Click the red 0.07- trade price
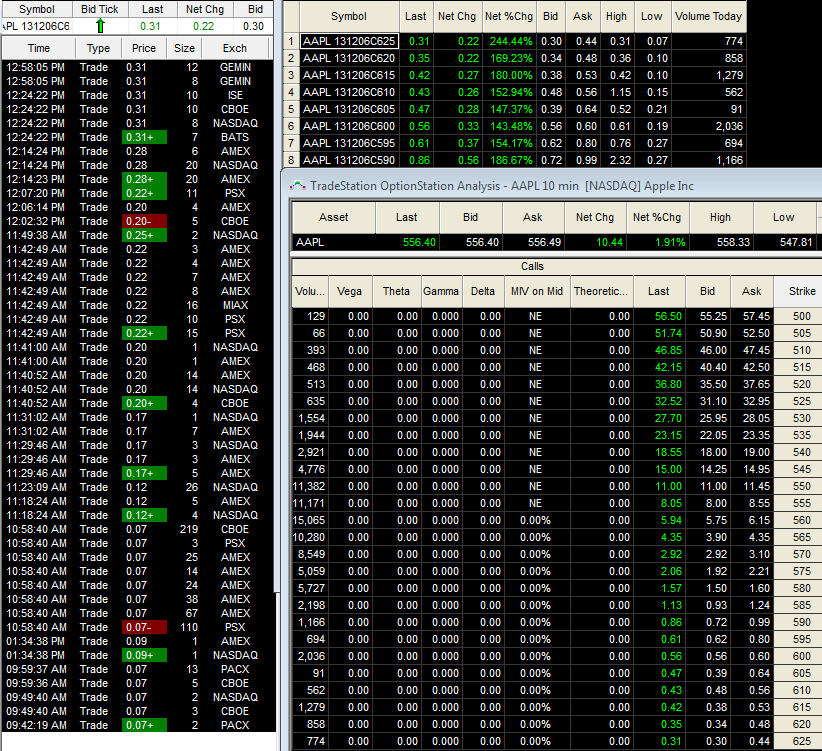This screenshot has width=822, height=751. click(144, 627)
